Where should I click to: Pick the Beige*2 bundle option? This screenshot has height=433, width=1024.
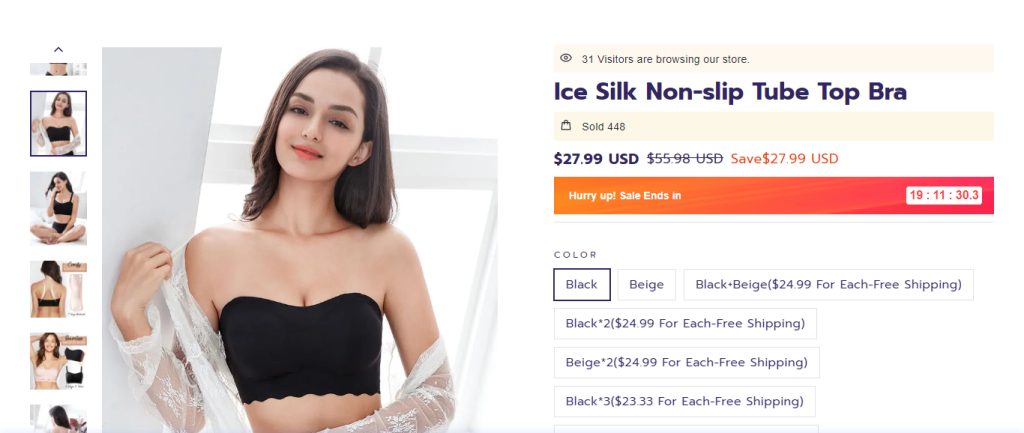pos(685,362)
